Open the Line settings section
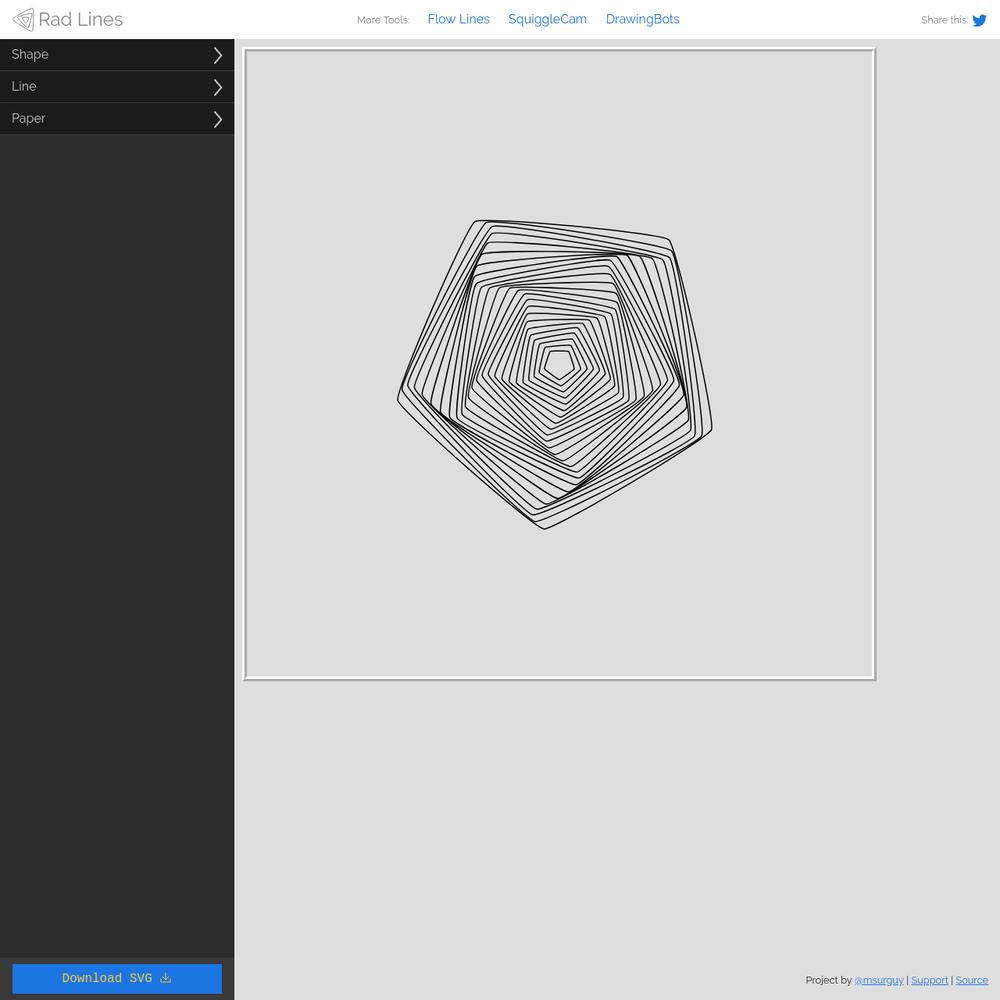The width and height of the screenshot is (1000, 1000). coord(117,87)
